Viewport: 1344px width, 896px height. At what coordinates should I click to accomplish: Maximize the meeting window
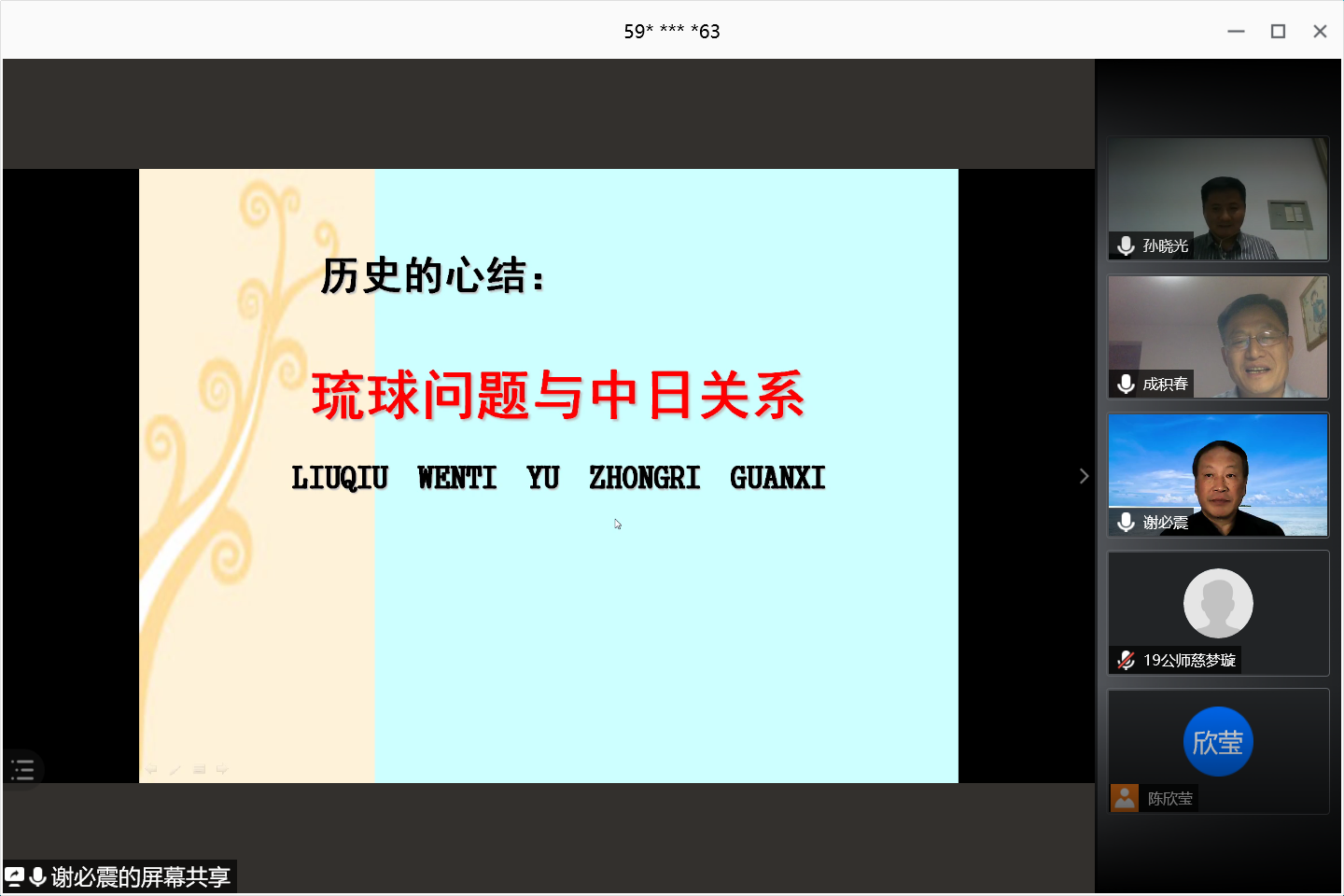pos(1278,31)
